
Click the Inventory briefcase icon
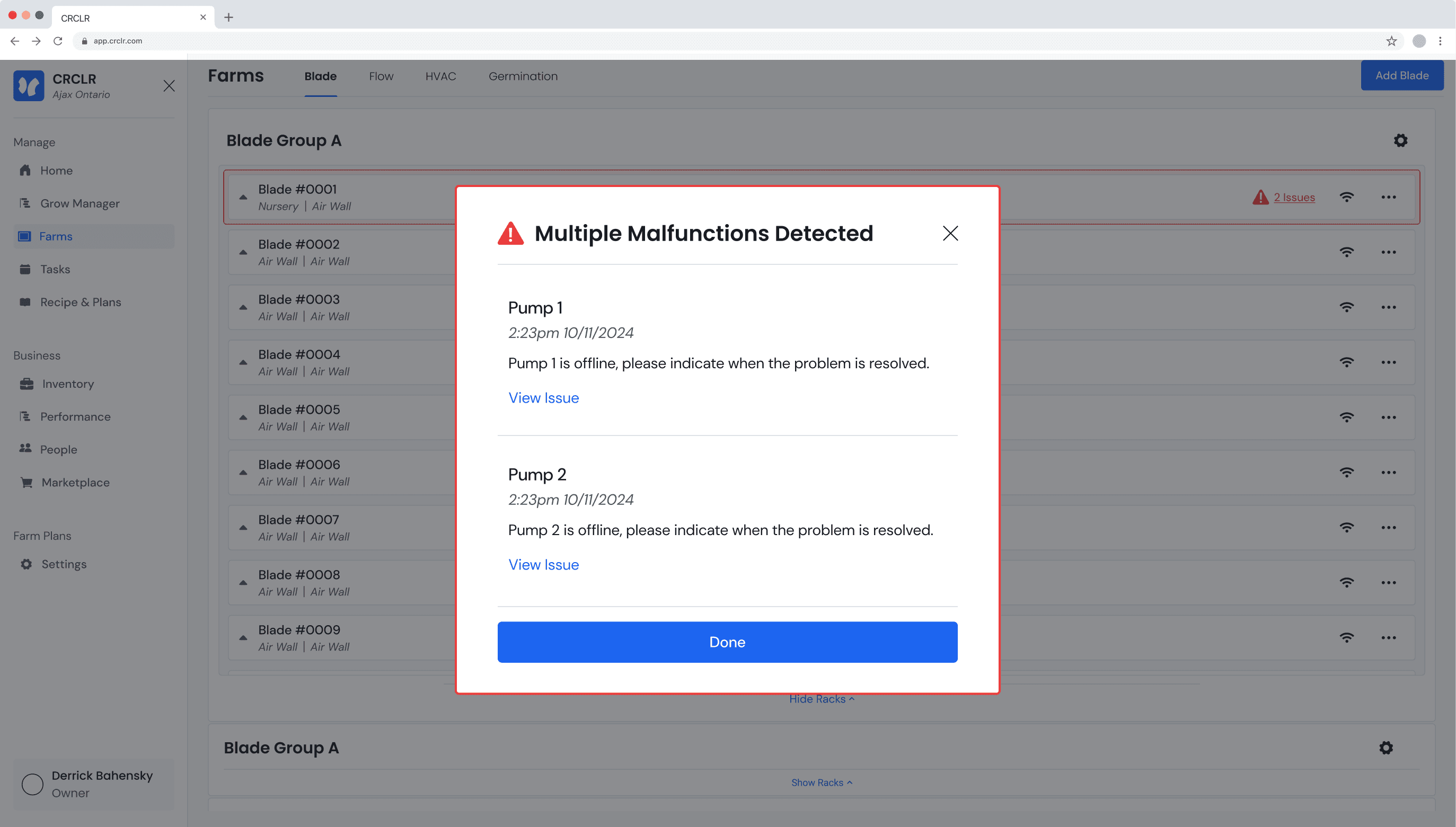pyautogui.click(x=26, y=384)
